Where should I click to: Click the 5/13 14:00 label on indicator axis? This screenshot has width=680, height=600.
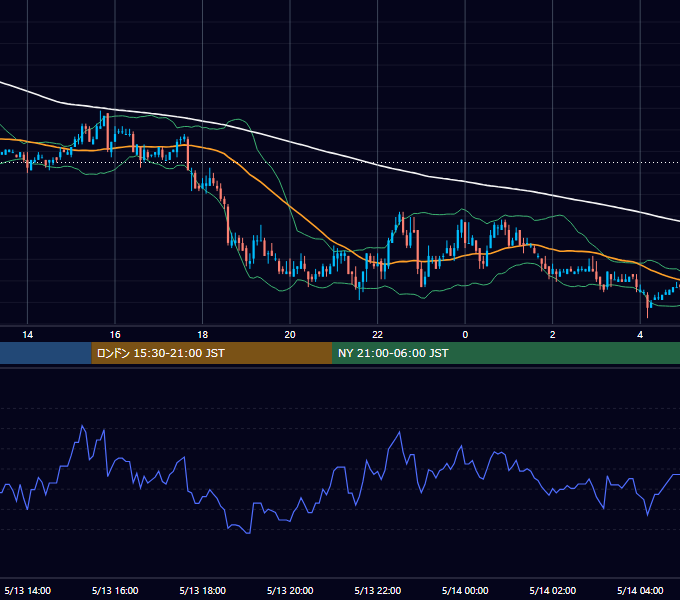click(x=27, y=590)
